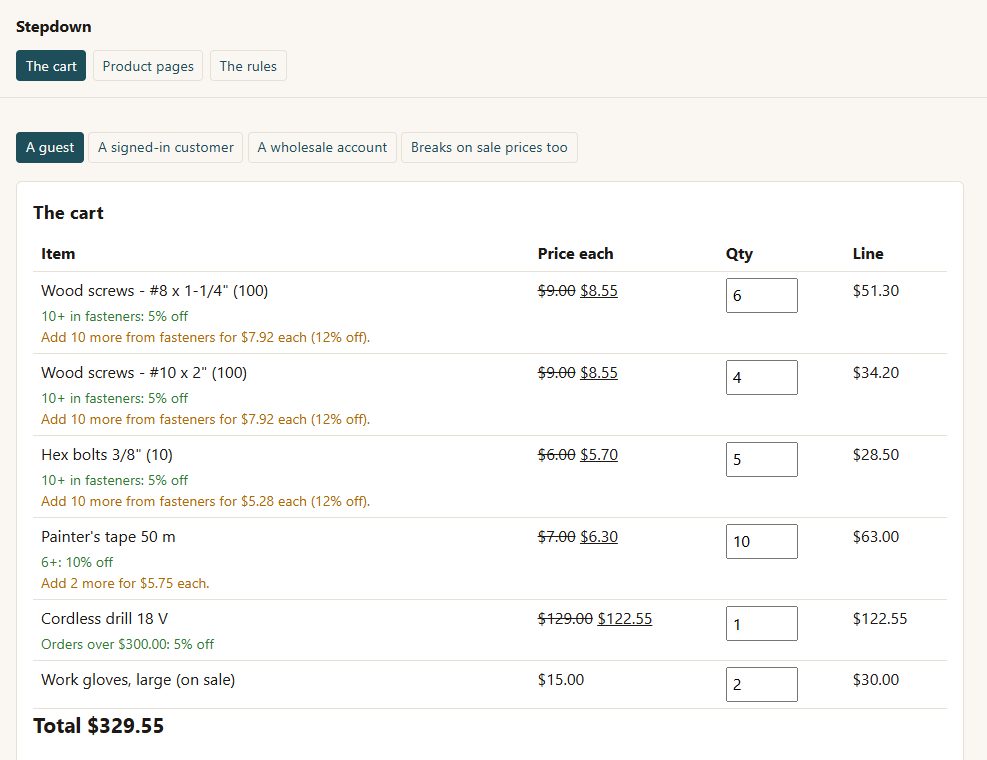Click the underlined $8.55 price for #8 screws
Image resolution: width=987 pixels, height=760 pixels.
click(x=599, y=291)
